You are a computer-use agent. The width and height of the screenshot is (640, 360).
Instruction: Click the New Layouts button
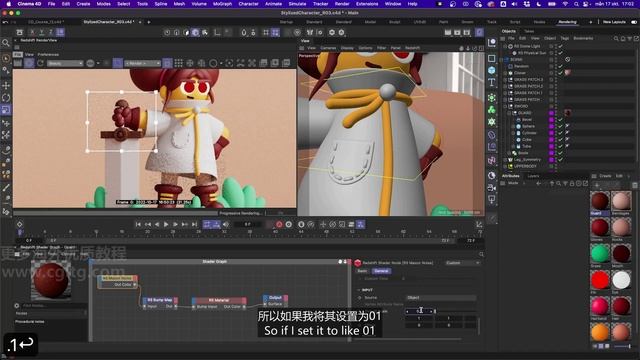614,22
